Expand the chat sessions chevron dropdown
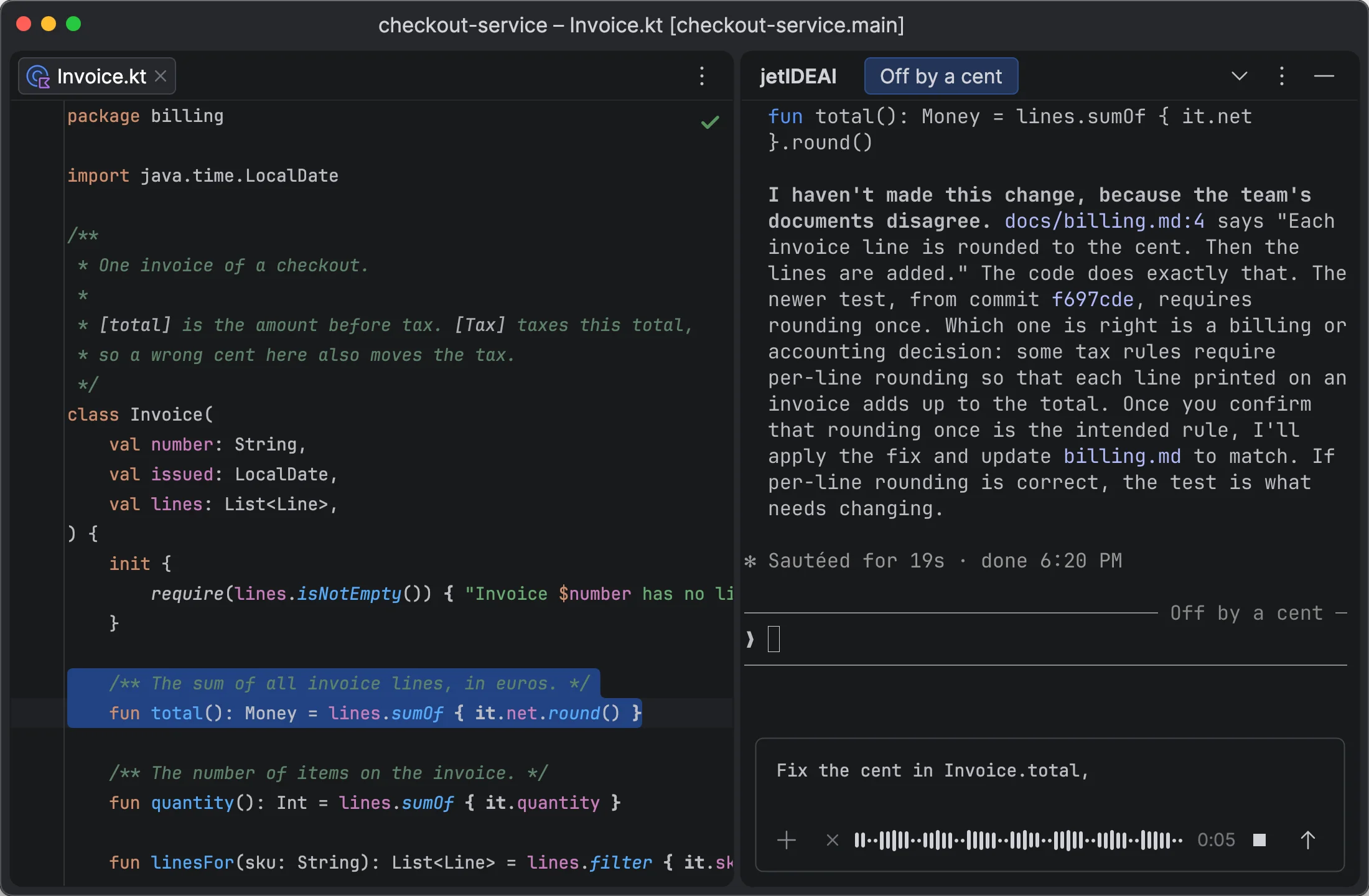 1240,76
